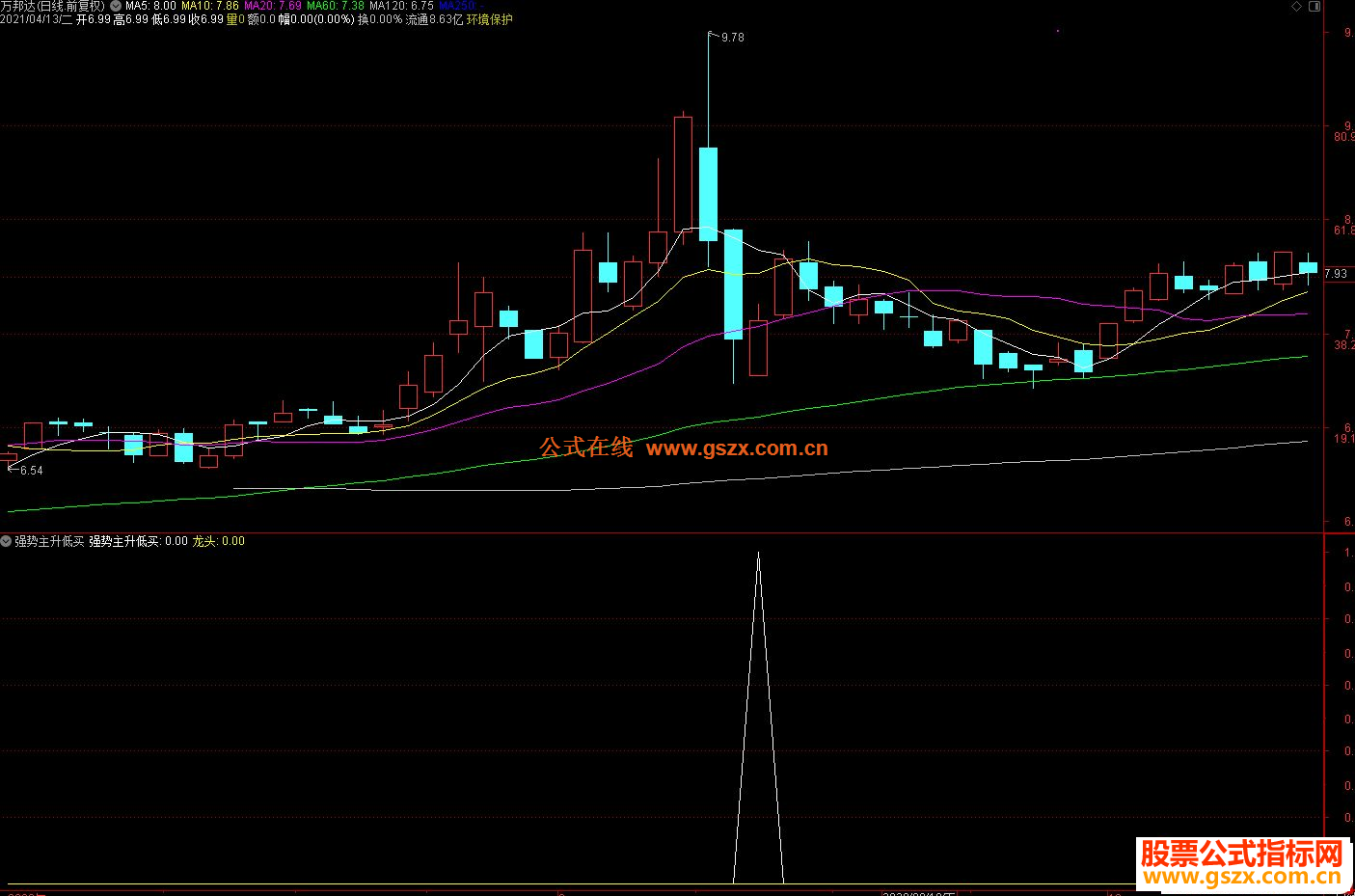Screen dimensions: 1355x896
Task: Click the MA60: 7.38 label
Action: (336, 6)
